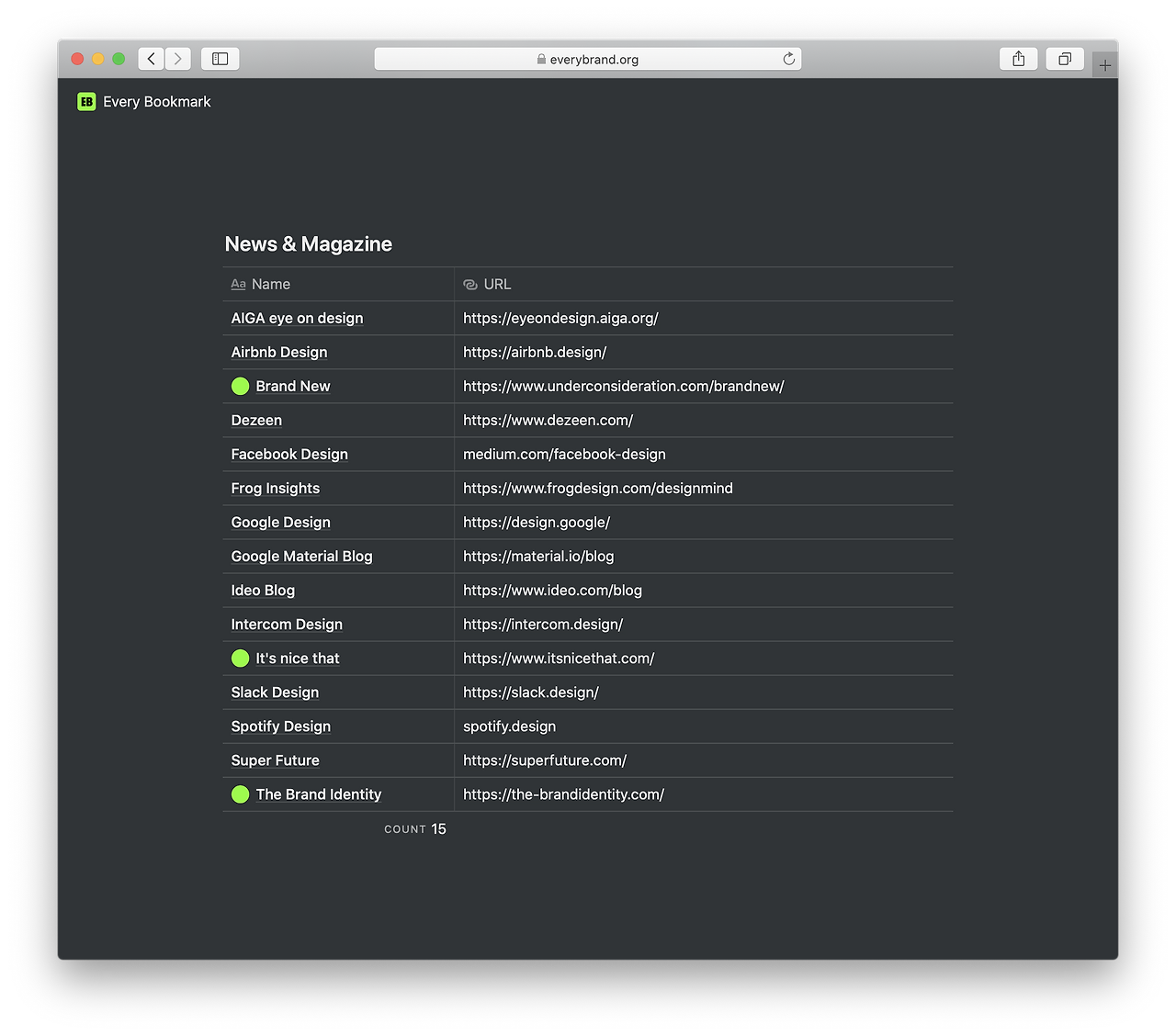The image size is (1176, 1036).
Task: Click the EB logo icon
Action: [x=86, y=102]
